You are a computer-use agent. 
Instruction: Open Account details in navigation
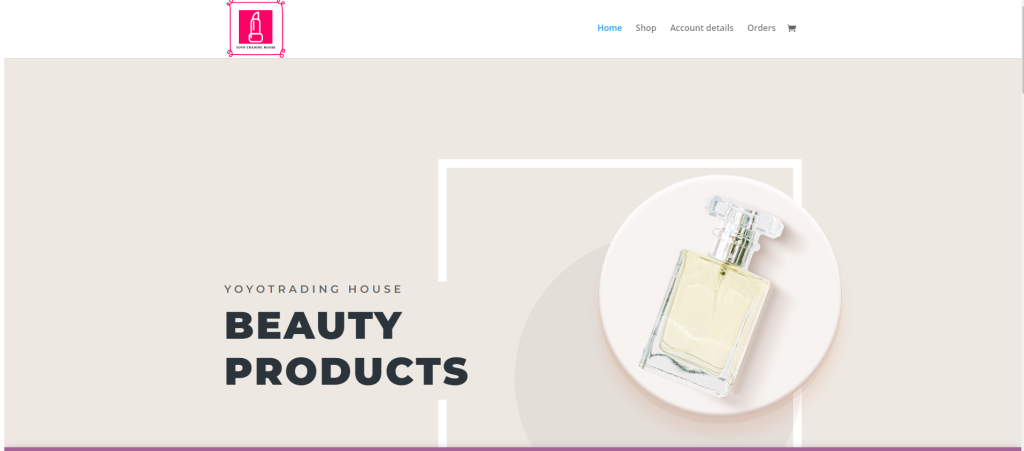click(701, 28)
